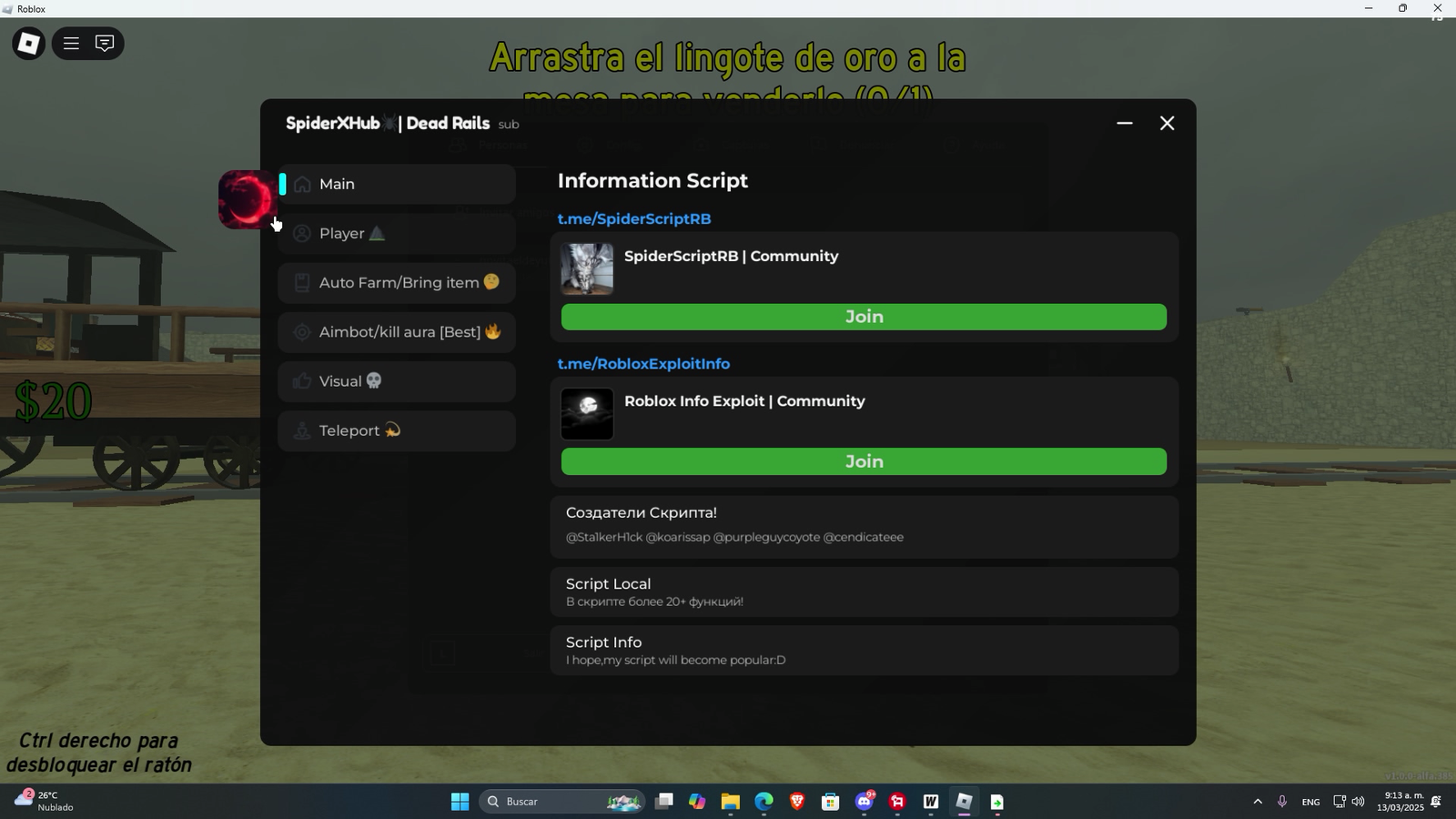
Task: Open the Windows Start menu
Action: (460, 802)
